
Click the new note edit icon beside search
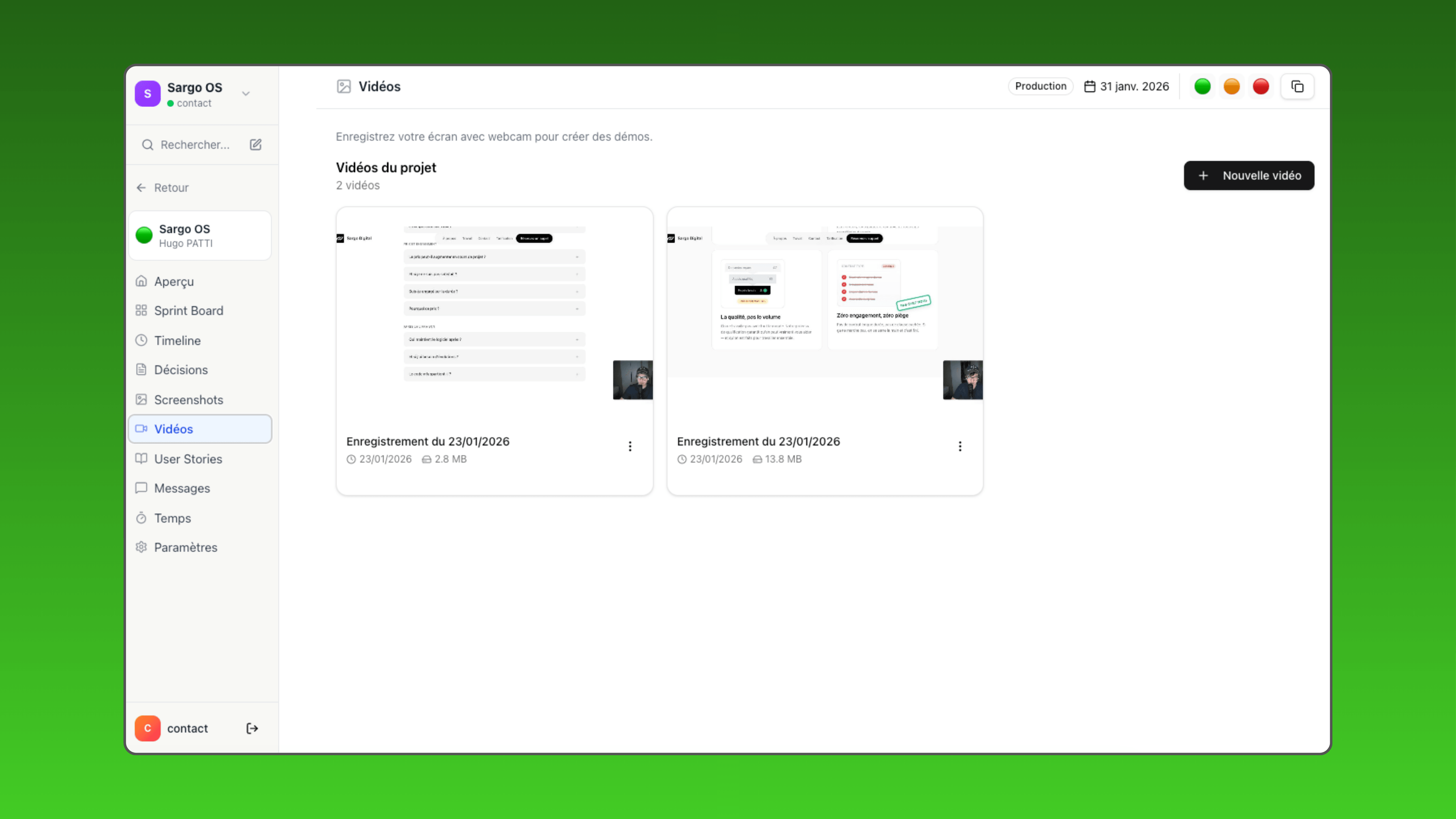click(256, 145)
